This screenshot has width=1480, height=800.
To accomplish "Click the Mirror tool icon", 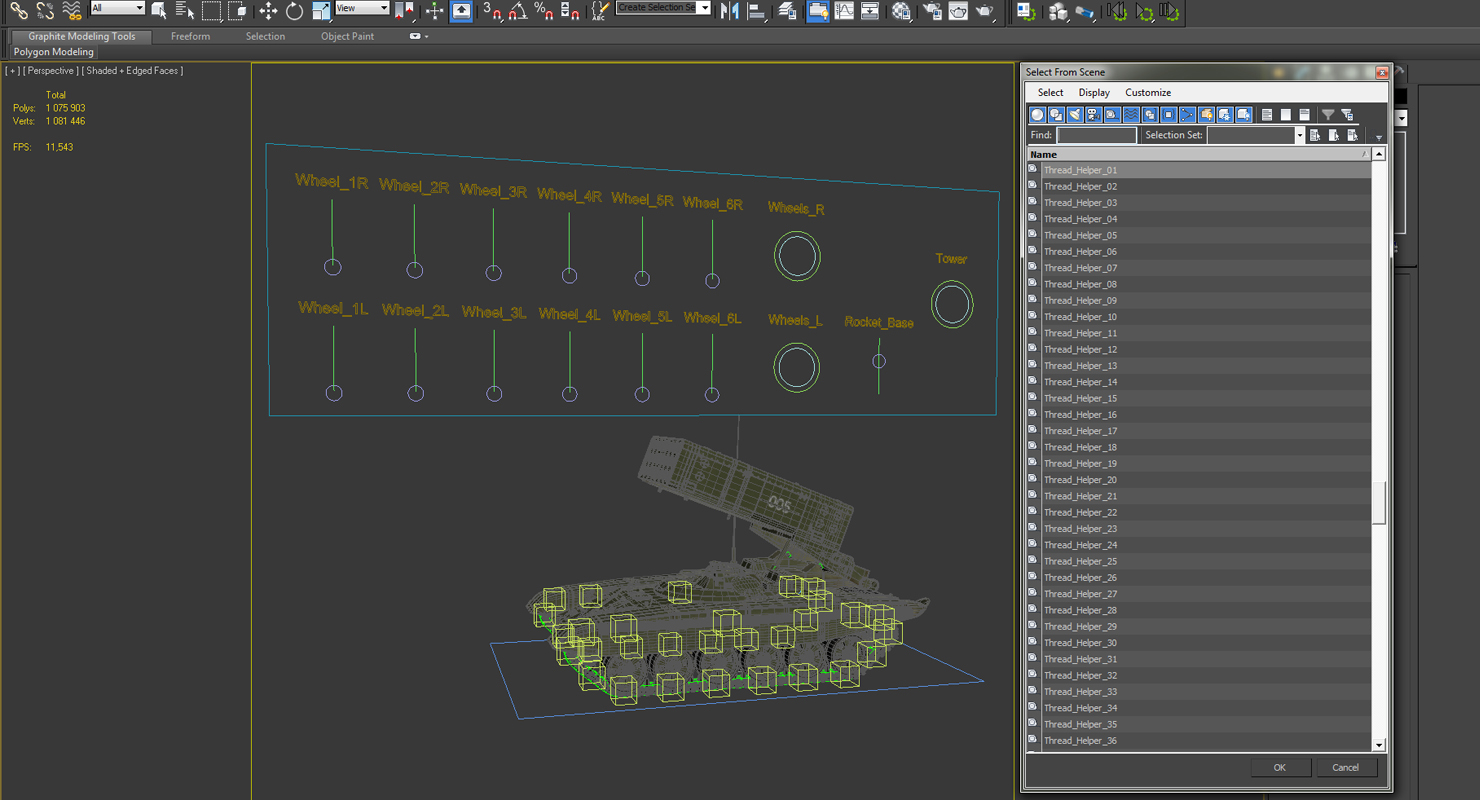I will point(729,10).
